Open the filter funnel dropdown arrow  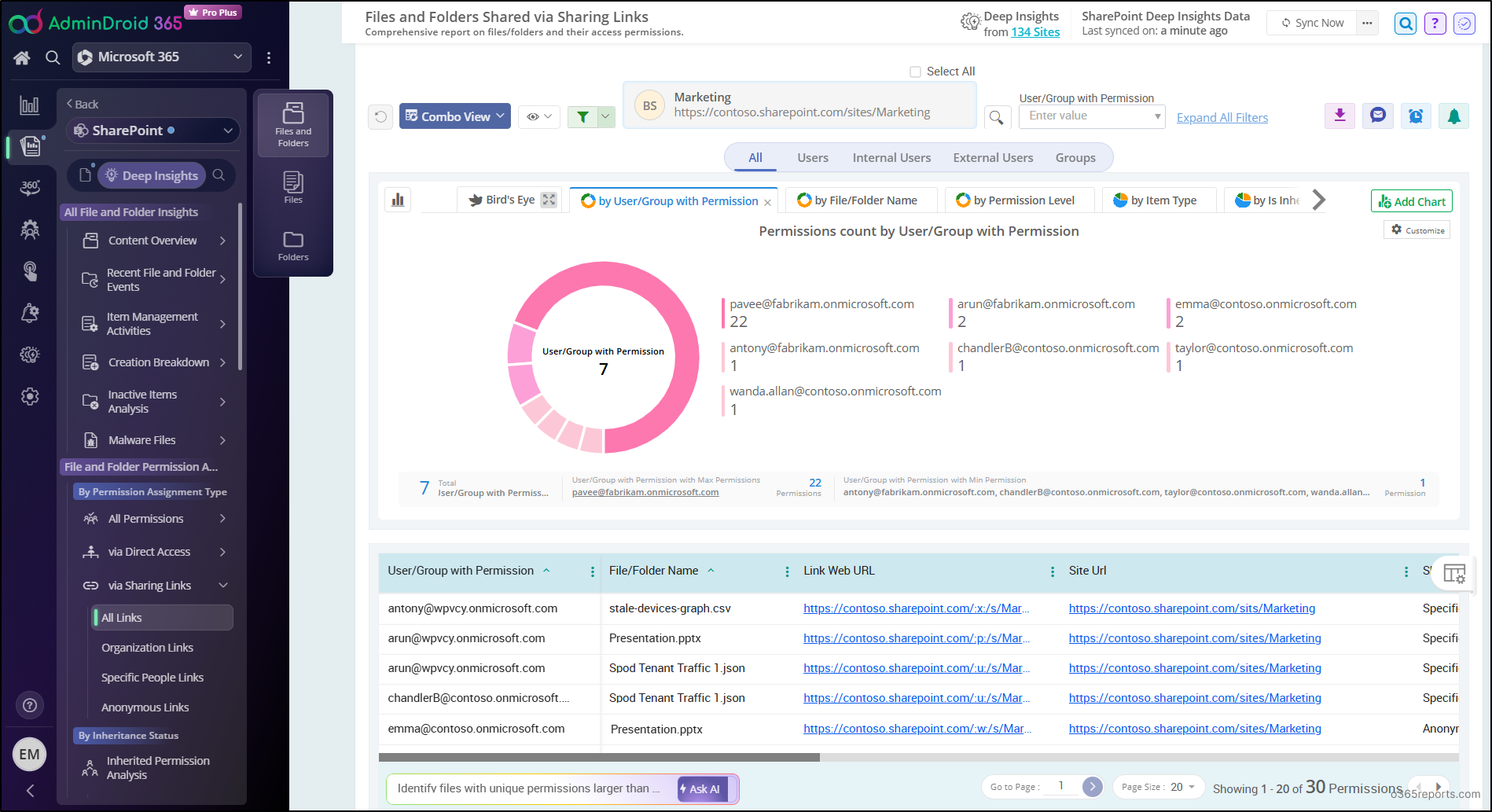point(605,116)
